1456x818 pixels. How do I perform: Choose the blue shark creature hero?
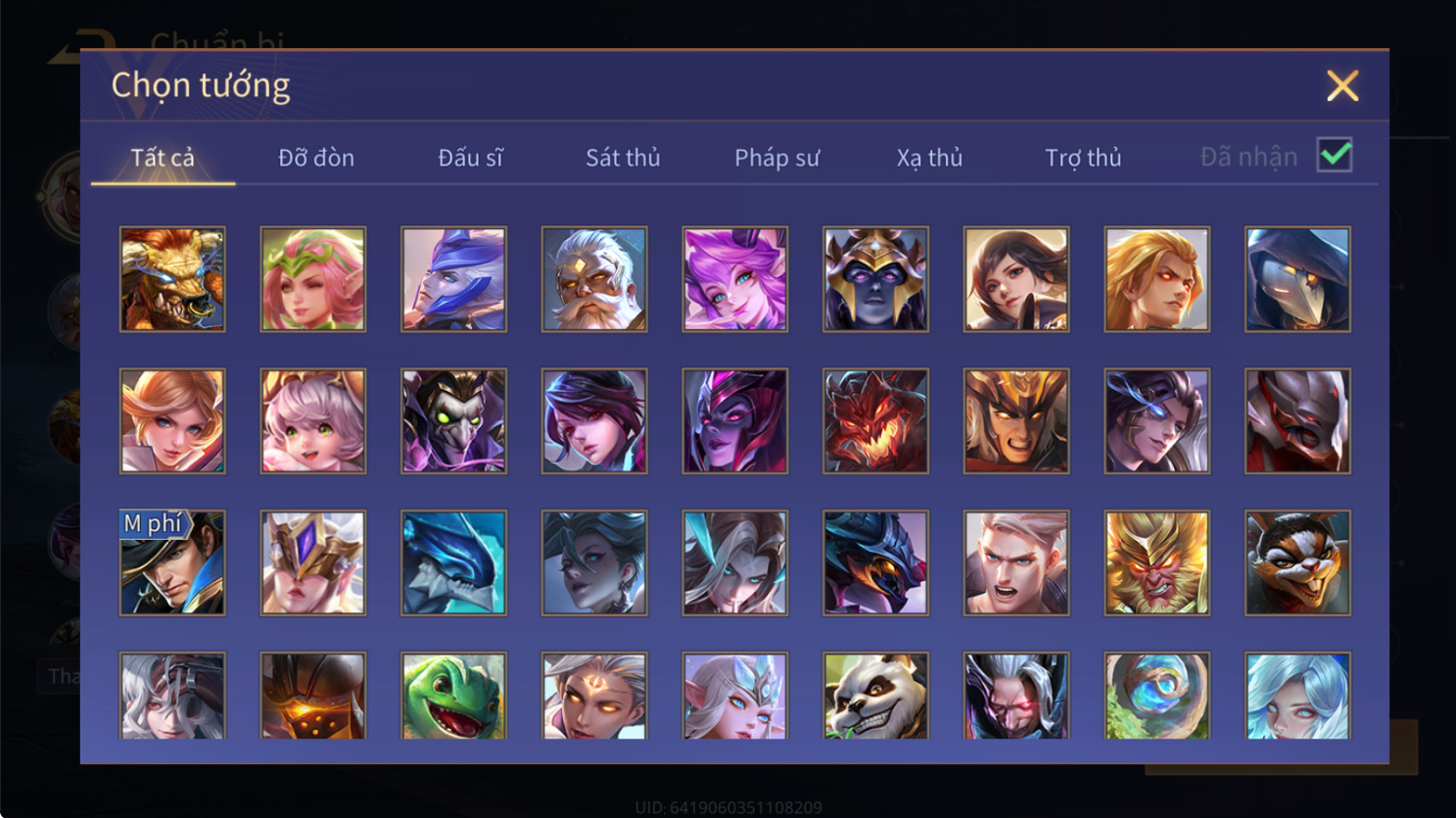[x=453, y=563]
